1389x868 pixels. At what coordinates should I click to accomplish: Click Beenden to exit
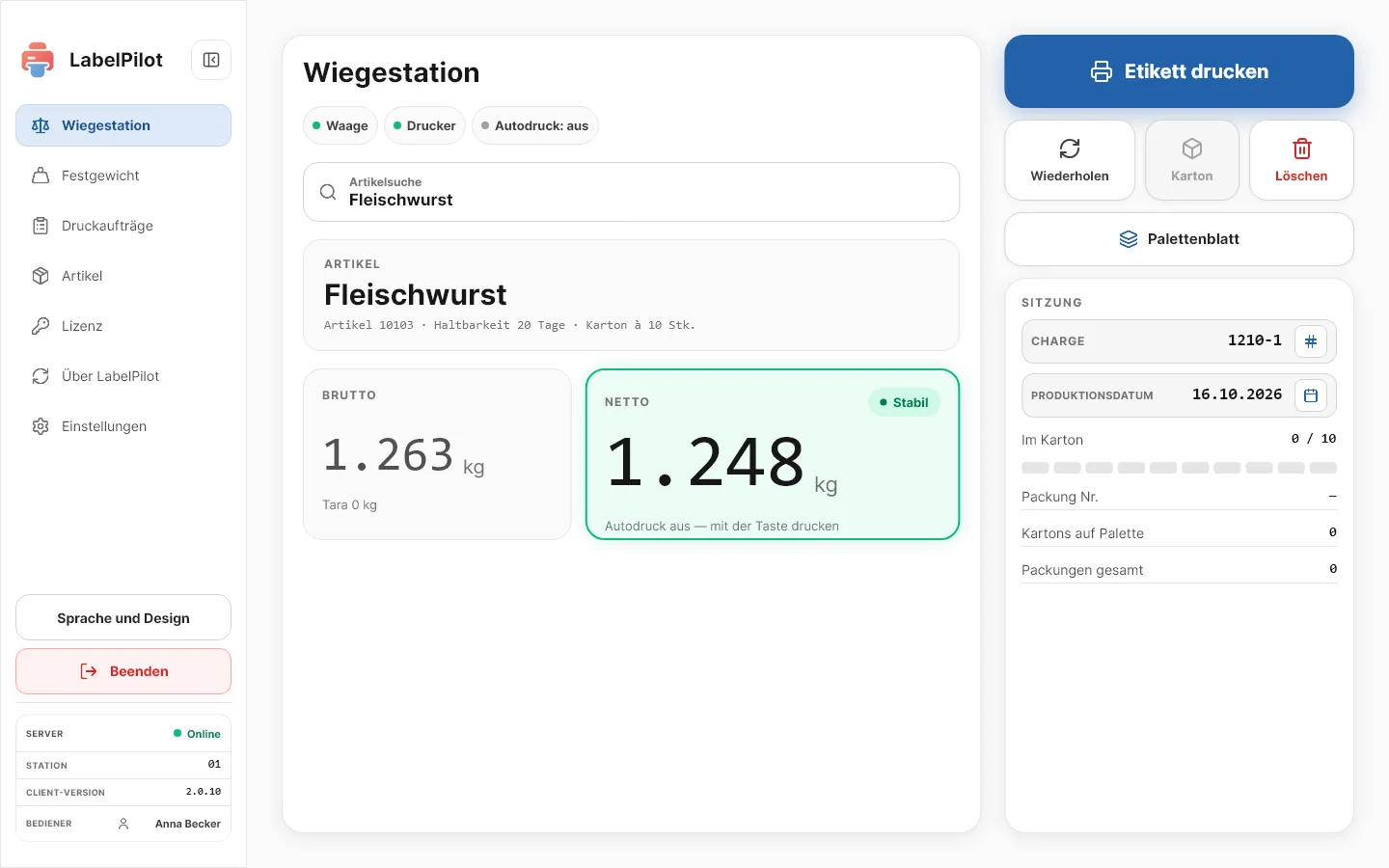(x=123, y=671)
